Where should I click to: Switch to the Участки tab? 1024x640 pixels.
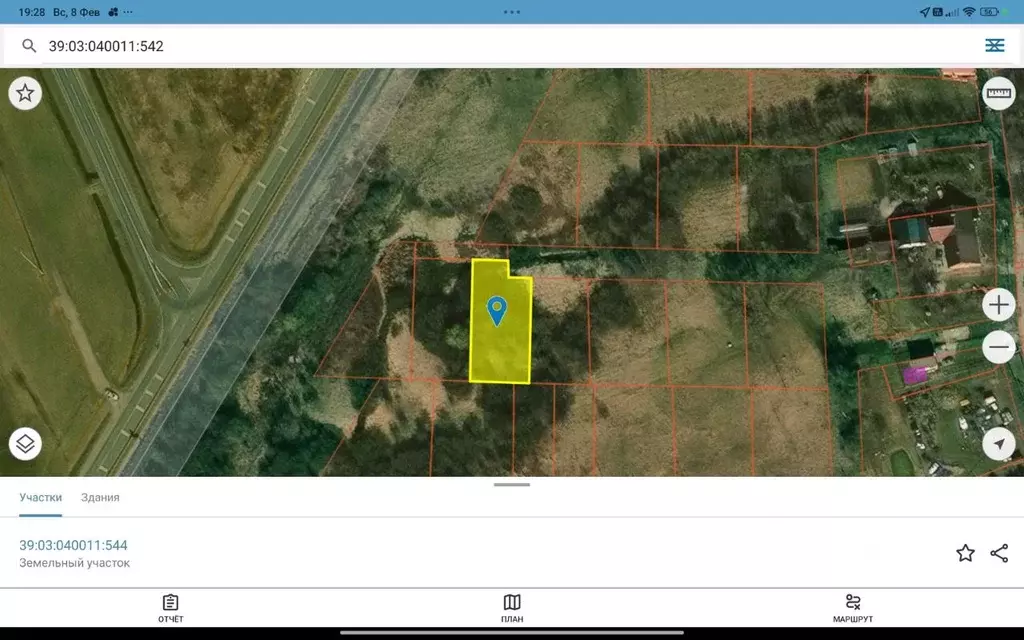coord(41,497)
